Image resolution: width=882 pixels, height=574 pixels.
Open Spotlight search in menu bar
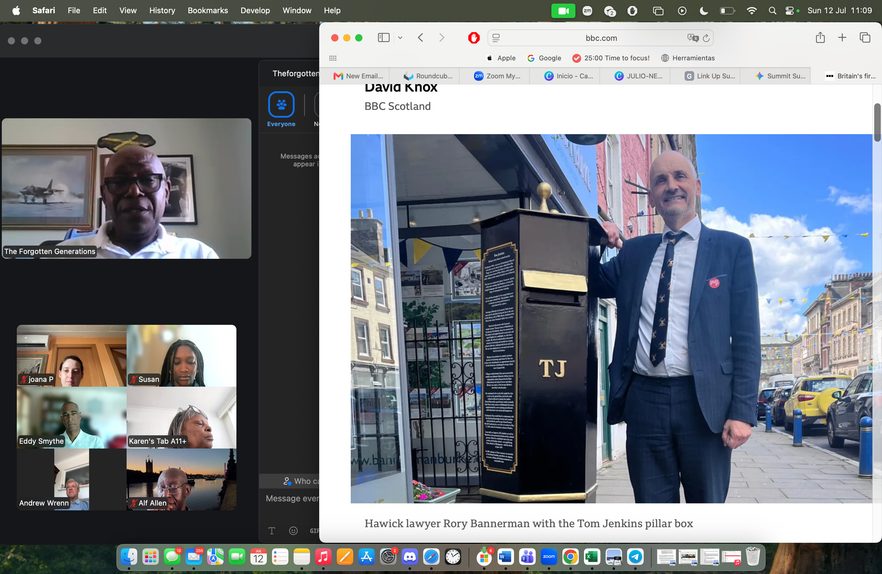tap(772, 10)
